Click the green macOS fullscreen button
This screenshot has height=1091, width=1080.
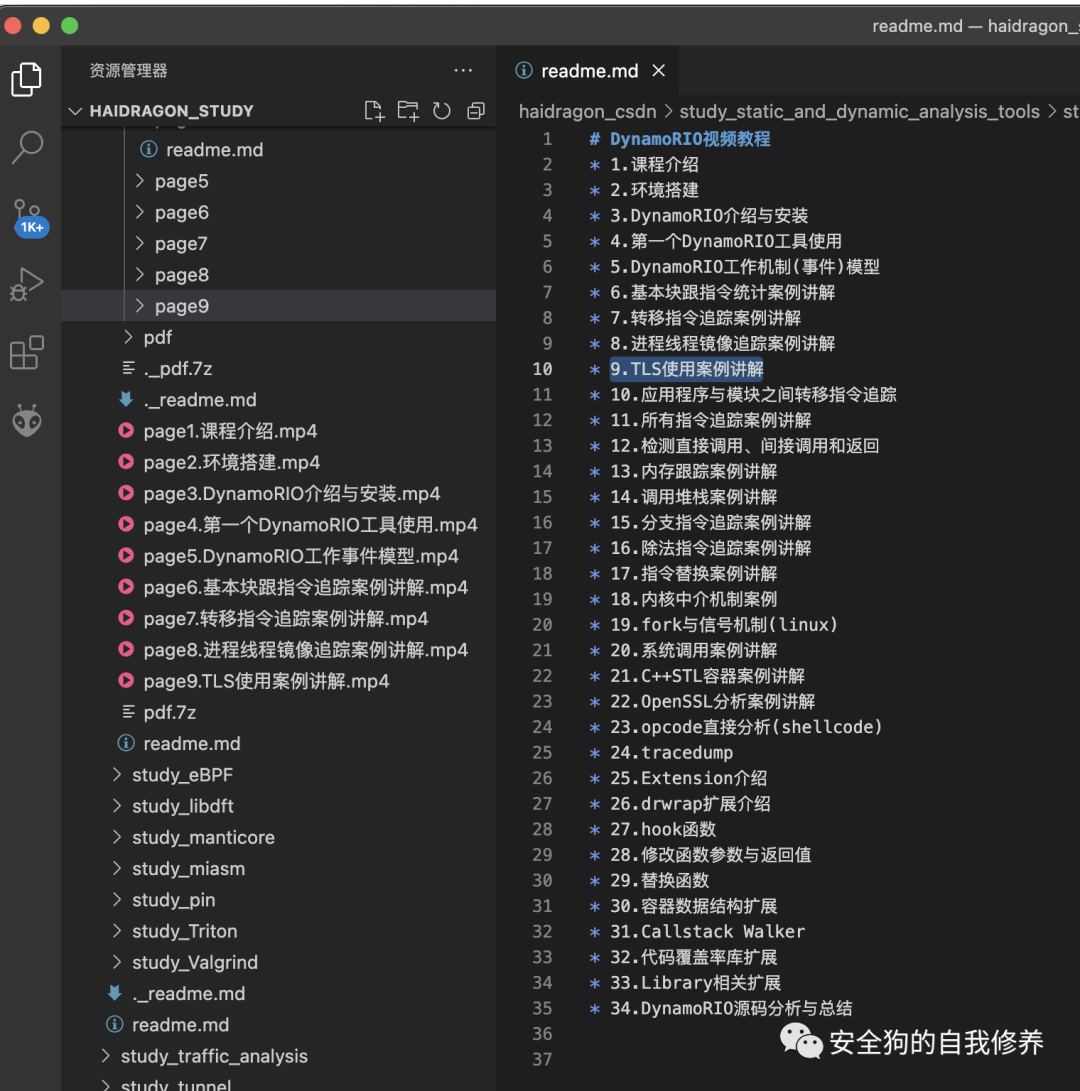[70, 26]
